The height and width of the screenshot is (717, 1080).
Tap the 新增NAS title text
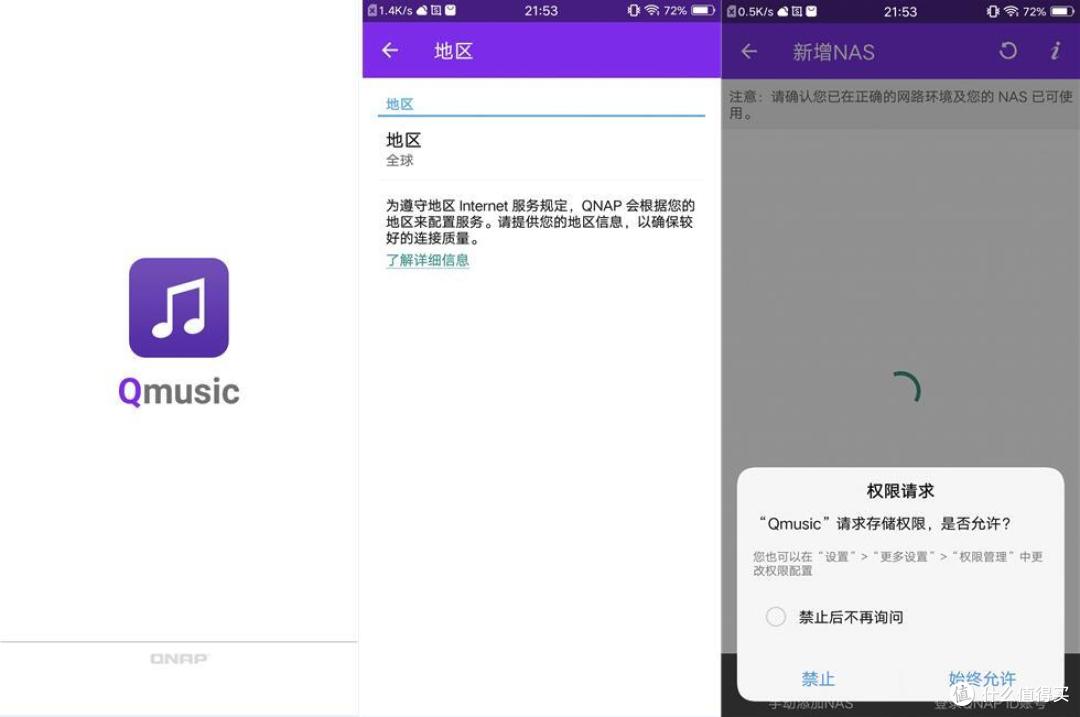point(833,52)
